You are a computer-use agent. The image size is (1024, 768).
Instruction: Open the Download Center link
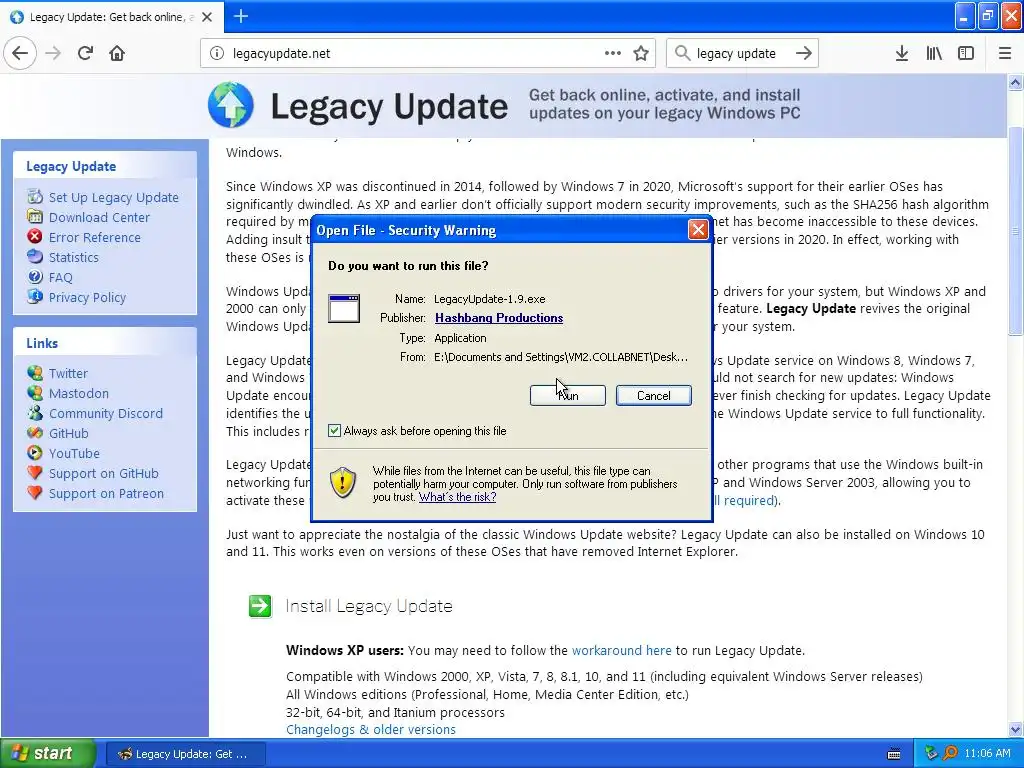[99, 217]
